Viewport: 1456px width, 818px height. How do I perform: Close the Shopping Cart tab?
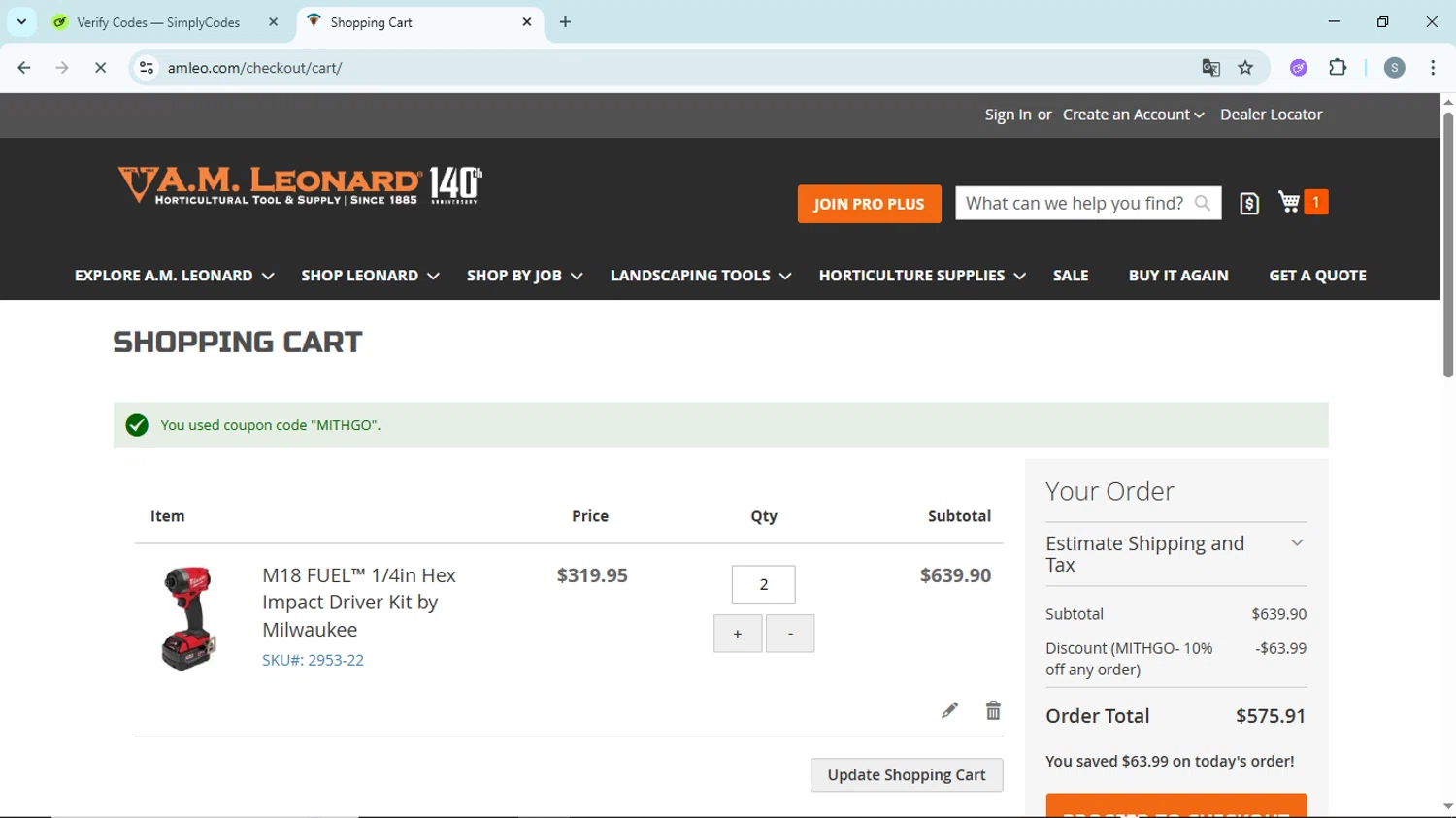click(x=527, y=22)
